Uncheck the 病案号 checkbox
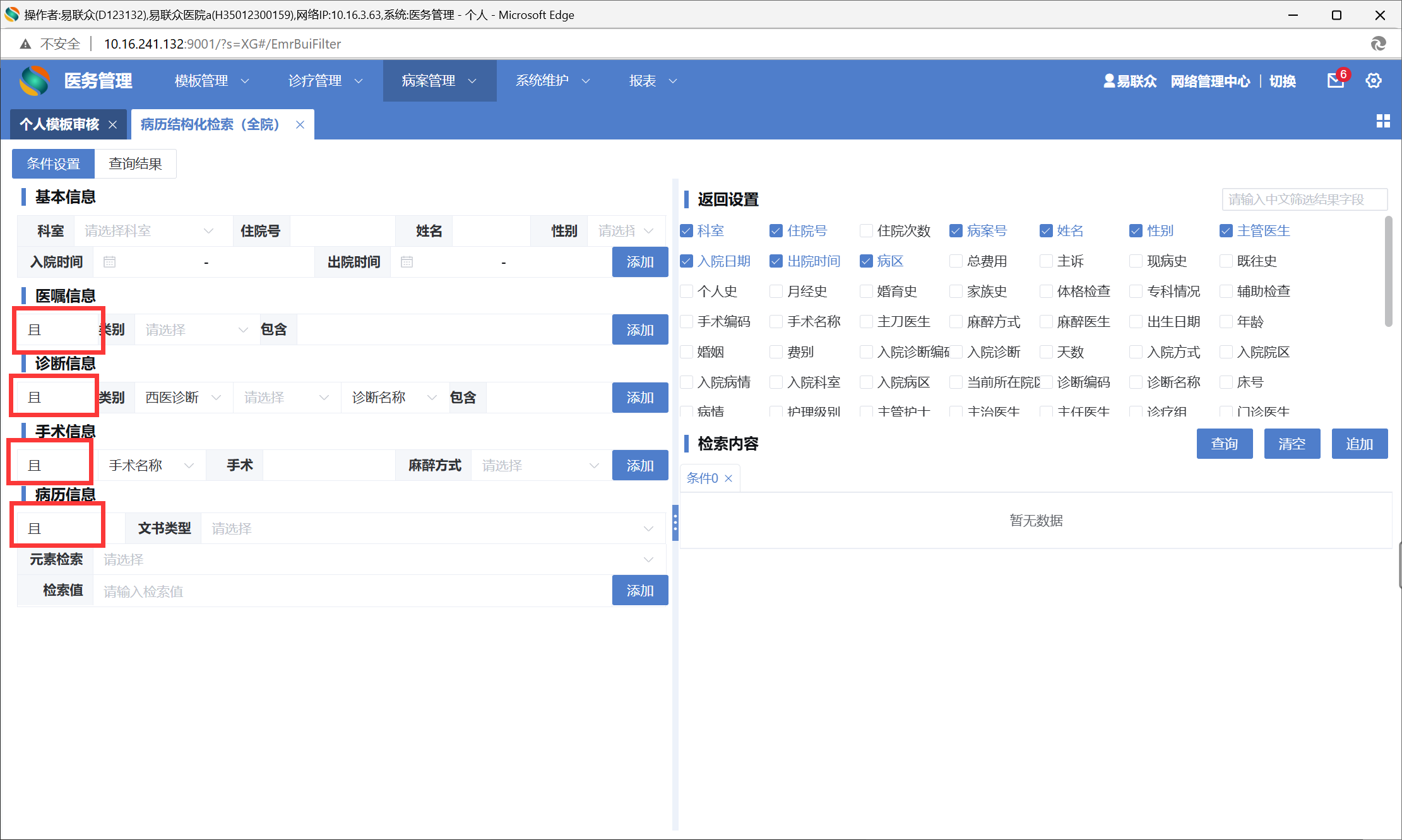 [956, 231]
